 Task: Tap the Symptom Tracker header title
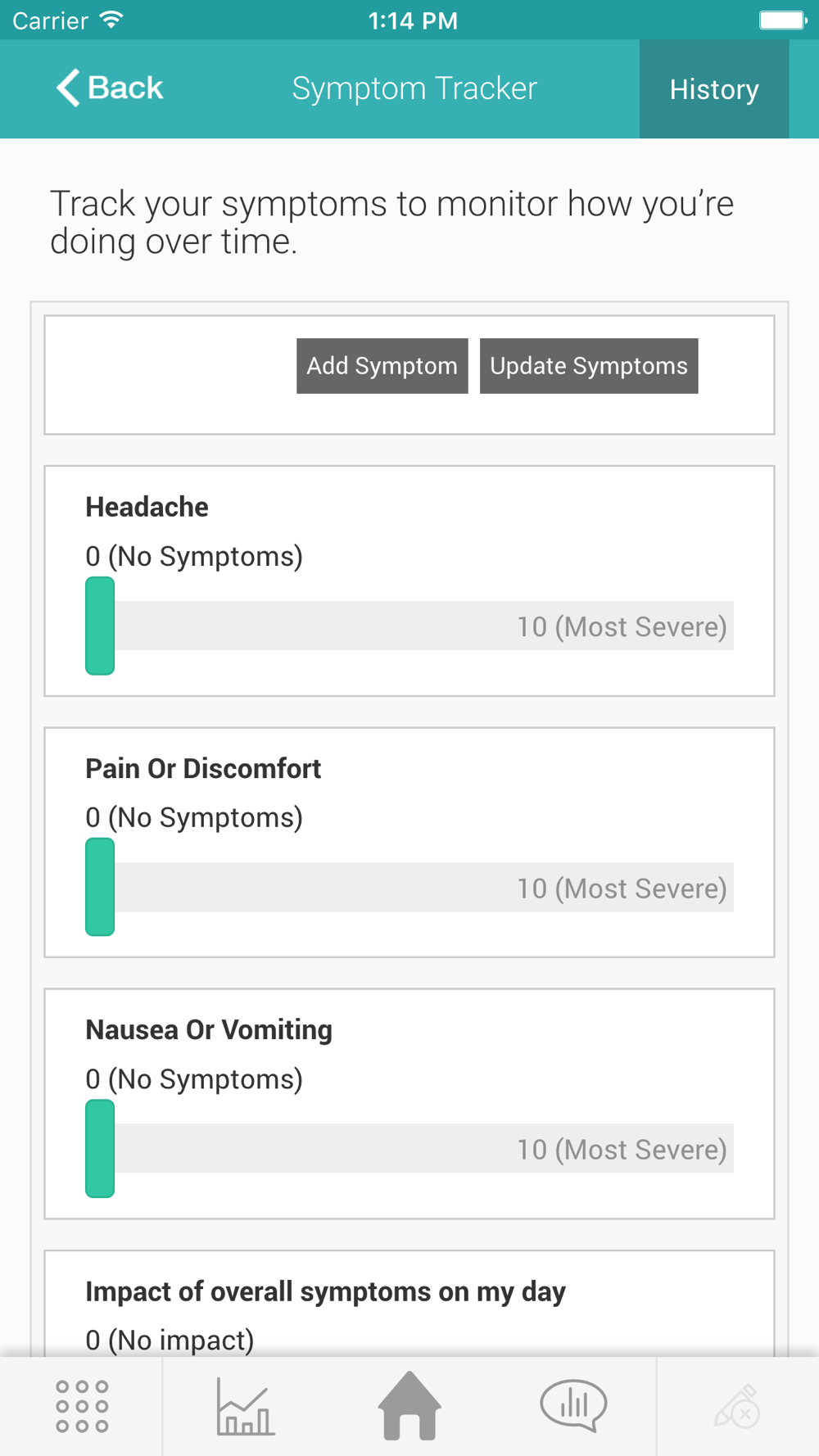click(414, 88)
